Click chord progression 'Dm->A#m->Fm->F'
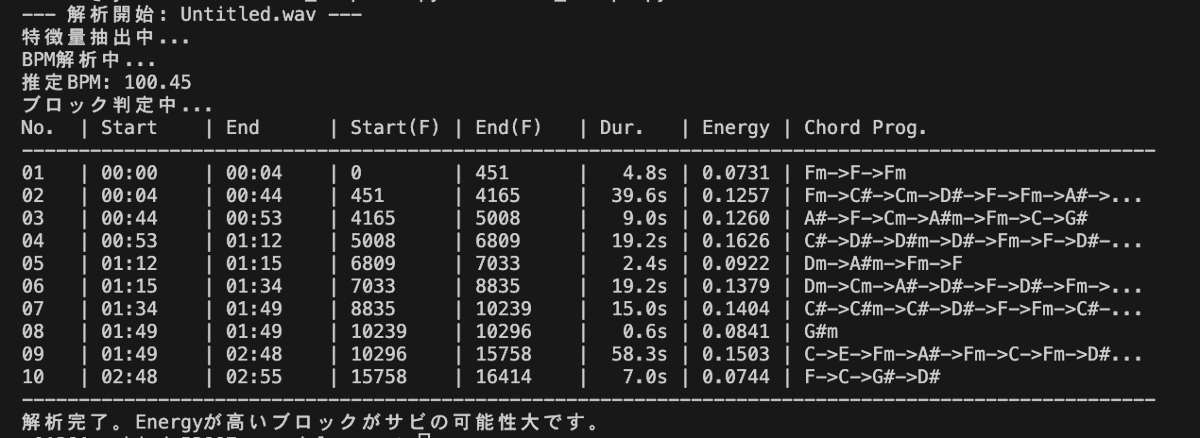The width and height of the screenshot is (1200, 438). (883, 262)
